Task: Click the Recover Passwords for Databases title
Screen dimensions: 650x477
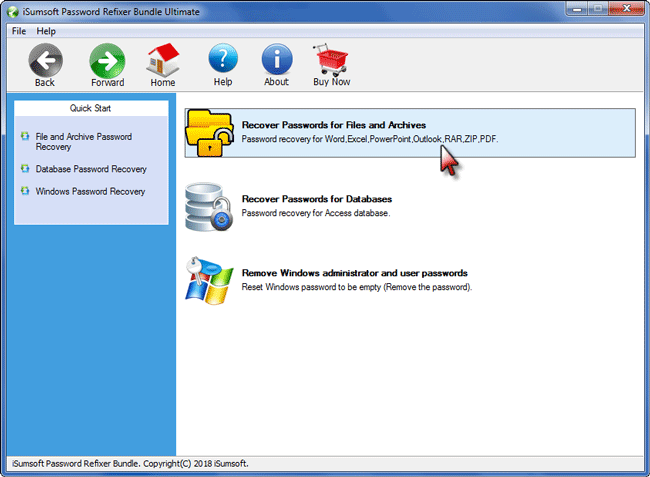Action: [316, 199]
